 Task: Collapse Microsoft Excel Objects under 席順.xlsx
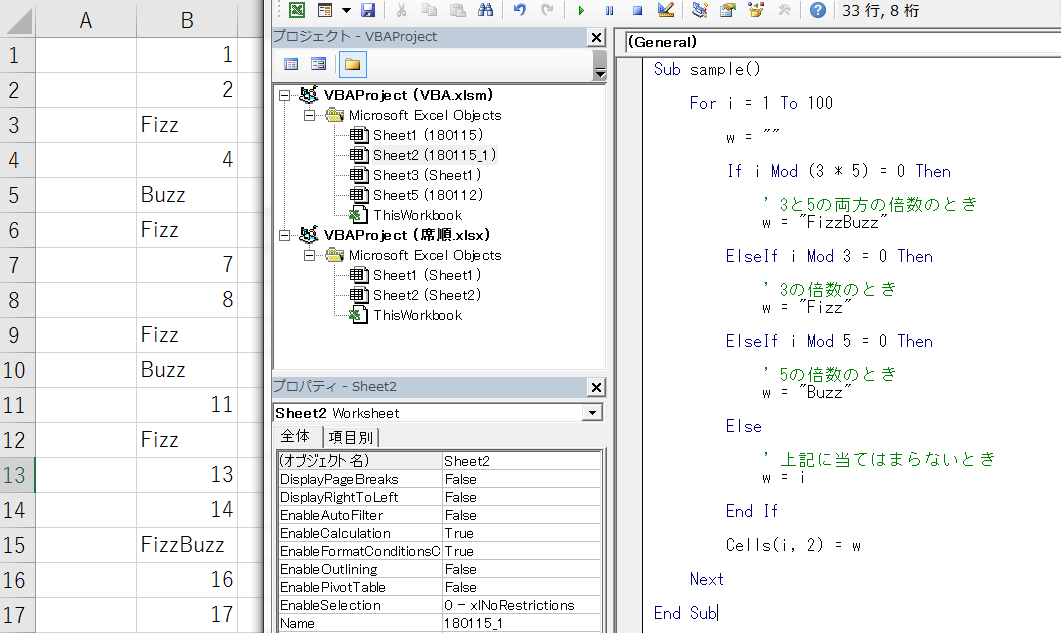pyautogui.click(x=310, y=255)
